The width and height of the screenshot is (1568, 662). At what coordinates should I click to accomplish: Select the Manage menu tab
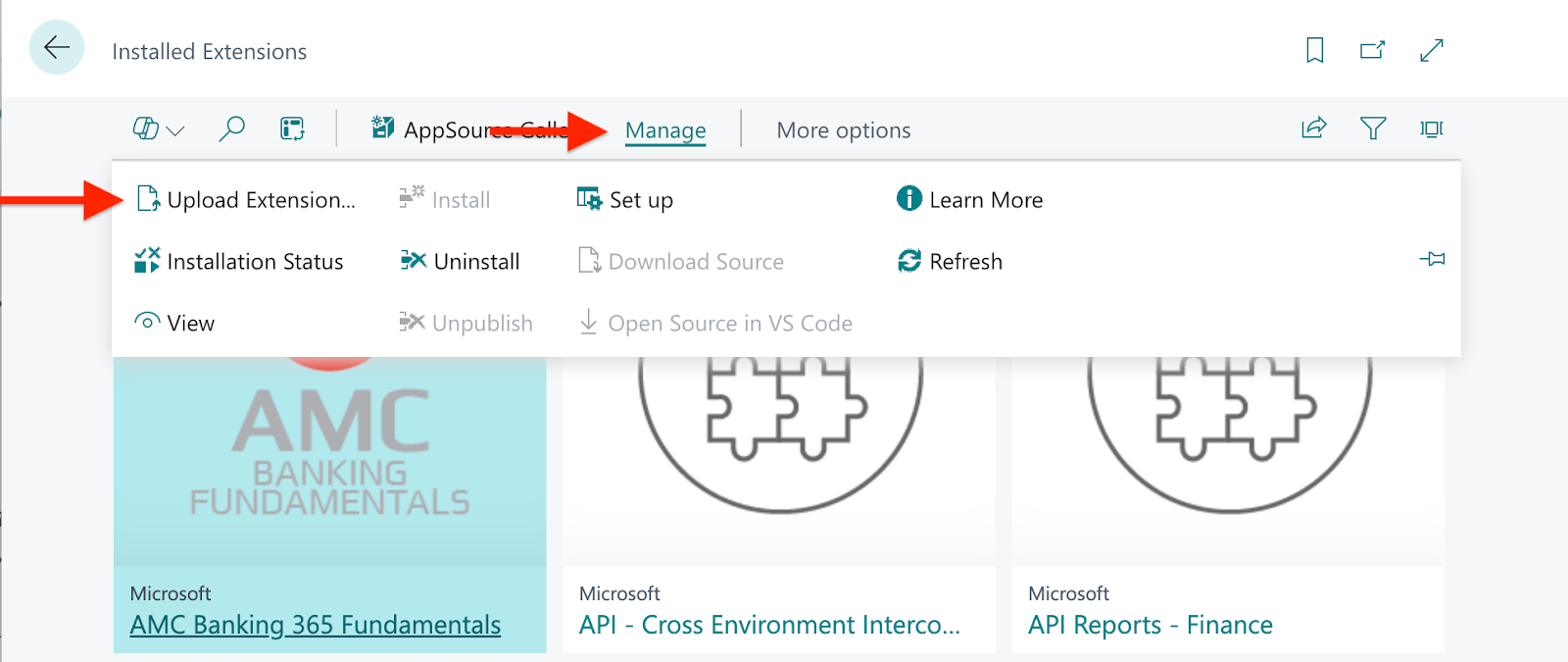pos(665,130)
